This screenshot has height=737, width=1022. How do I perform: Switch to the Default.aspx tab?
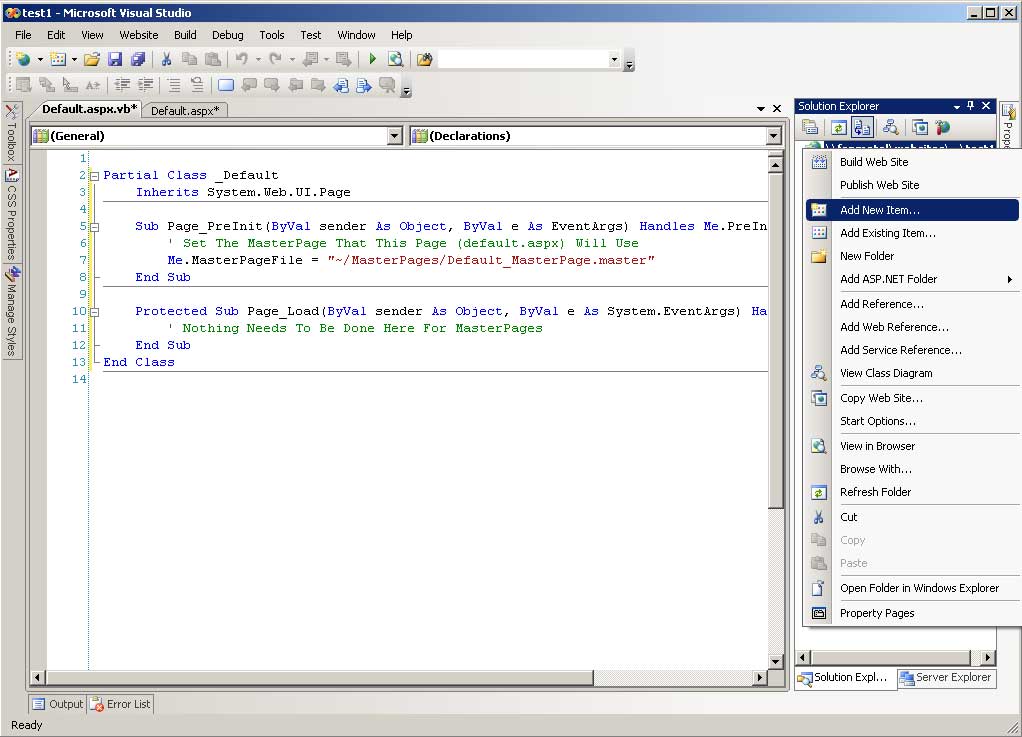[x=185, y=111]
